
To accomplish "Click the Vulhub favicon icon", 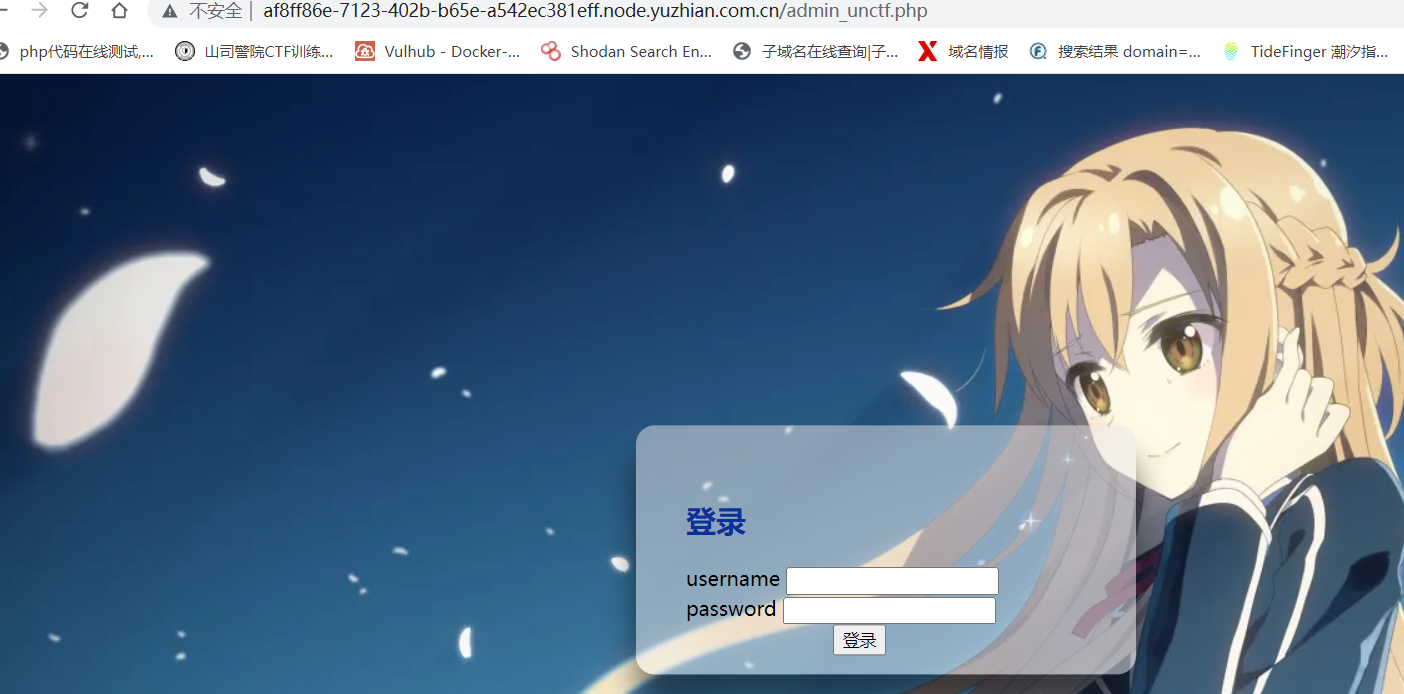I will point(365,51).
